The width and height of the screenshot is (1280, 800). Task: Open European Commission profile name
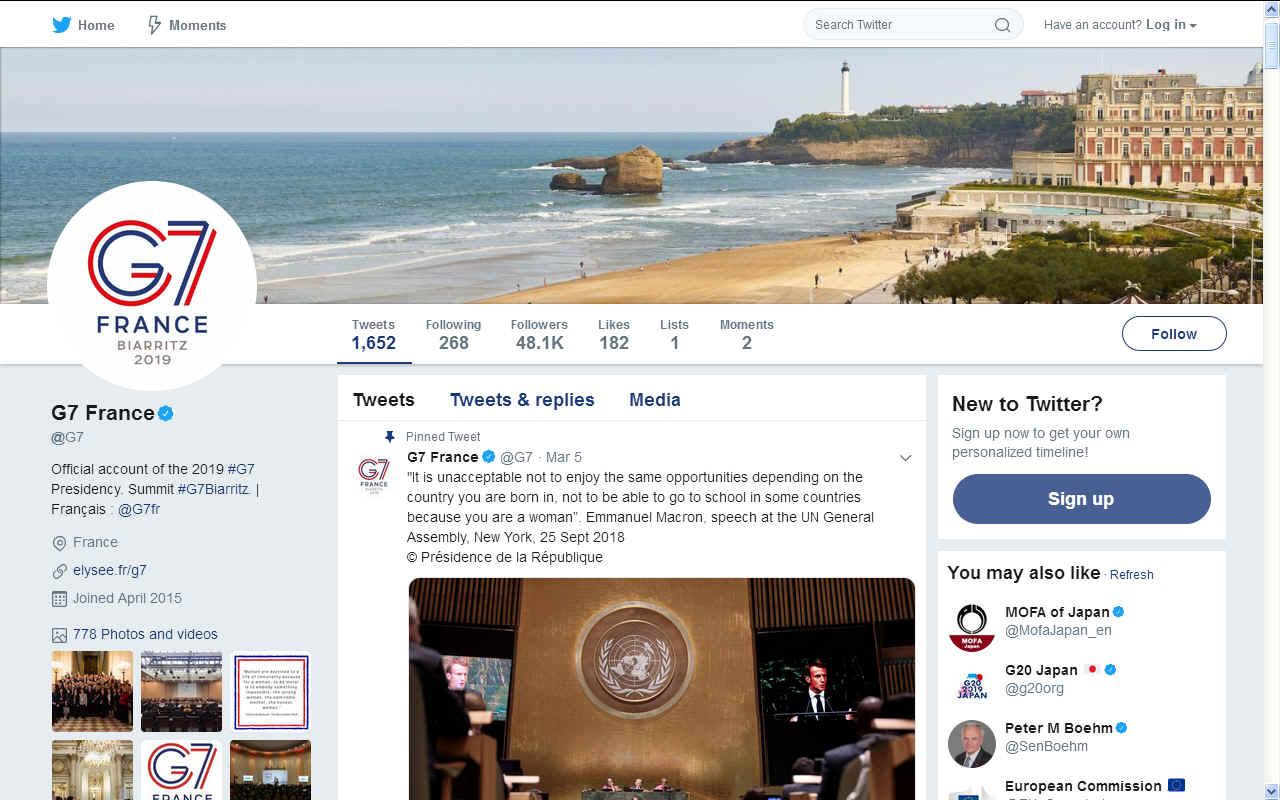pos(1083,786)
